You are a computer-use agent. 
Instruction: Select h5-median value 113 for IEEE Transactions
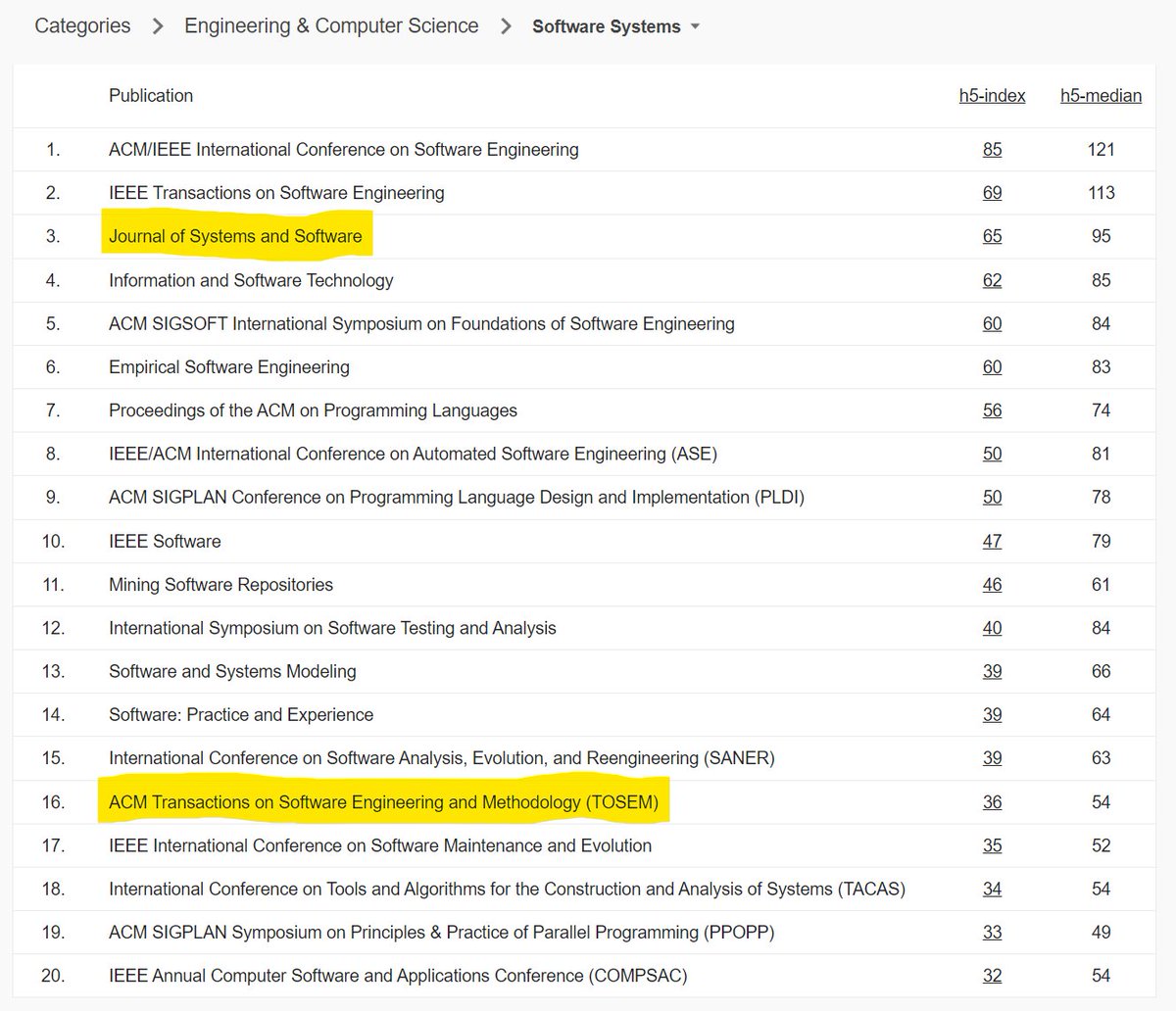click(x=1101, y=193)
